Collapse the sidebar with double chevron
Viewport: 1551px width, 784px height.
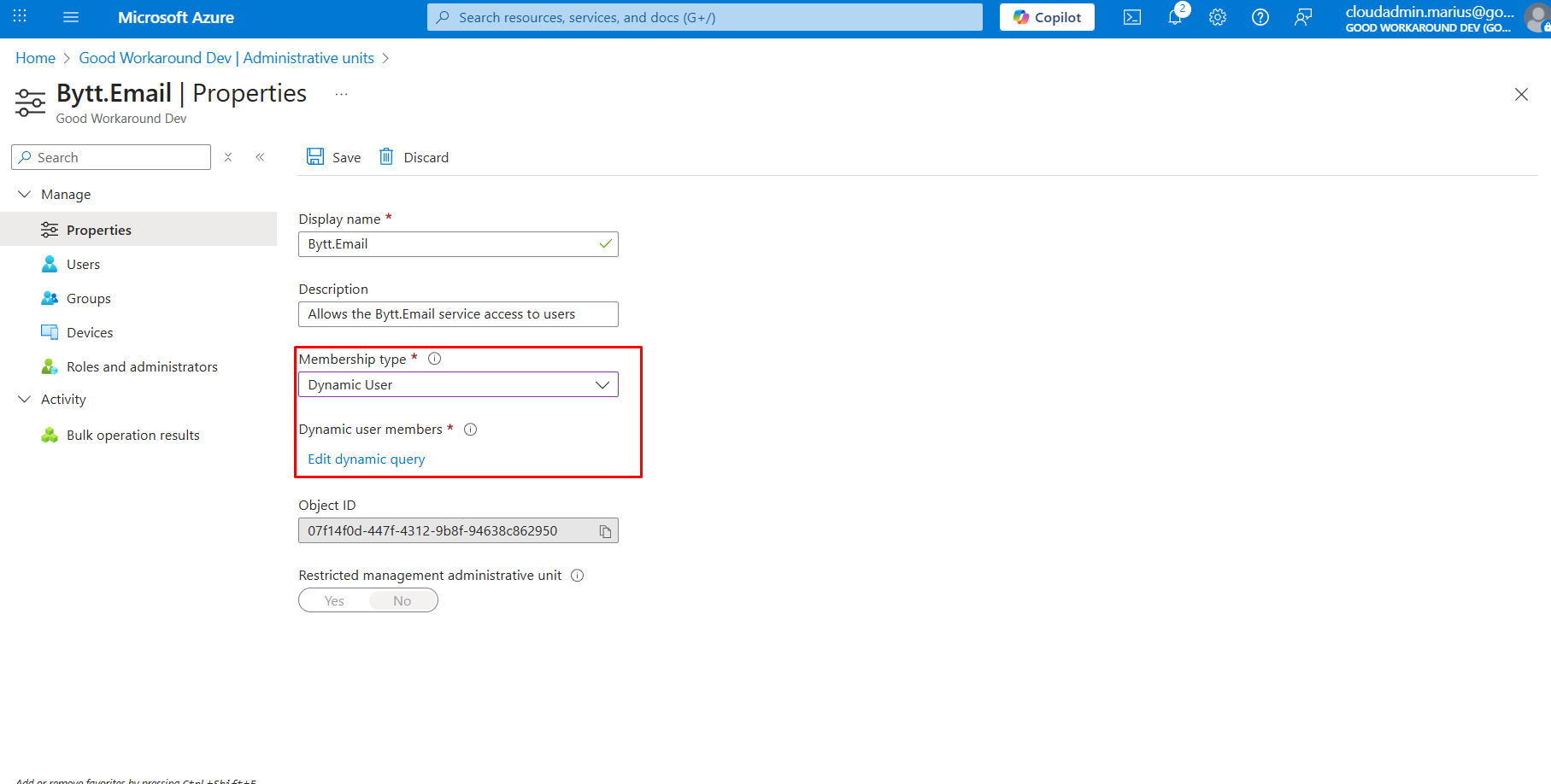[260, 157]
